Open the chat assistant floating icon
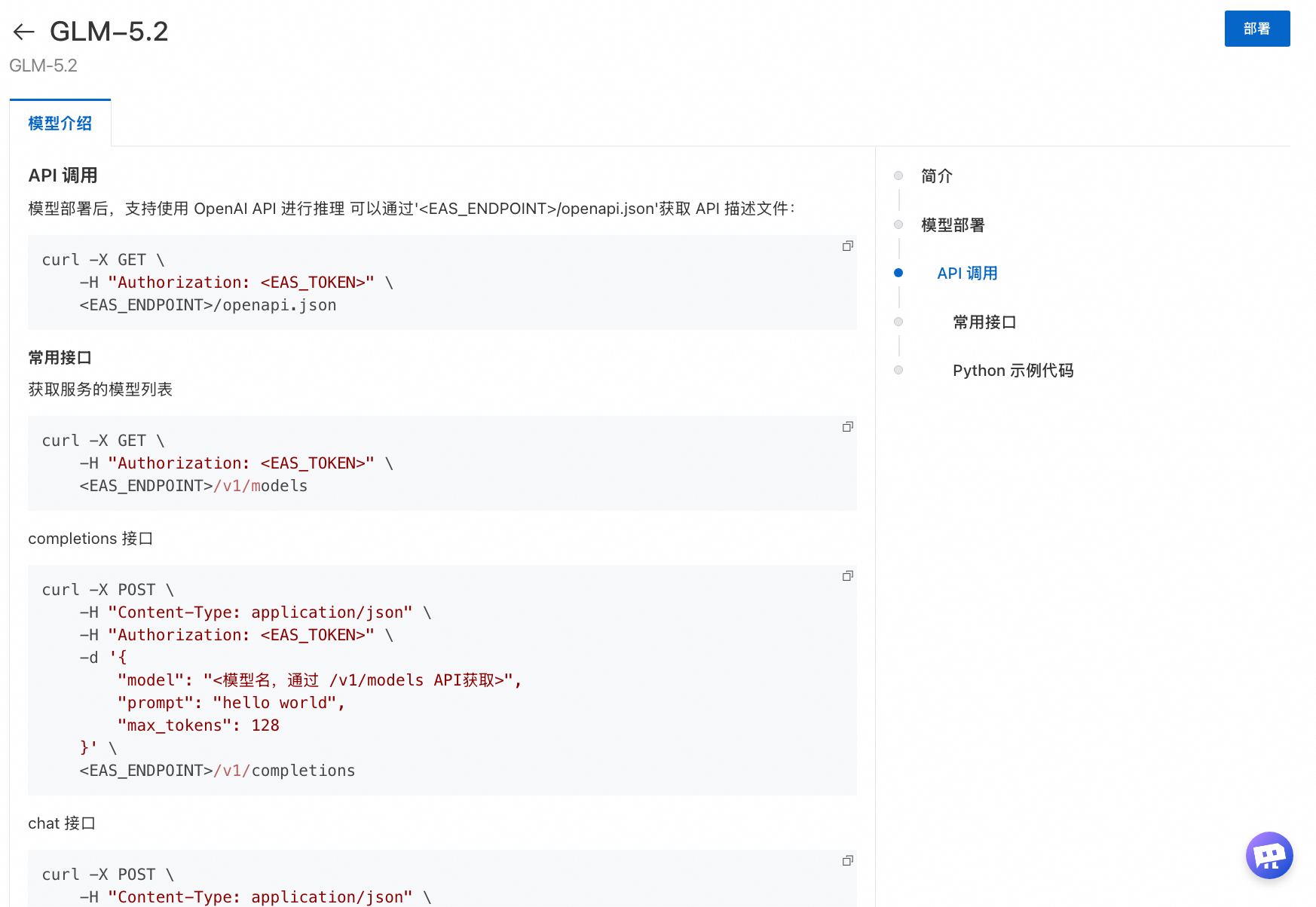 coord(1269,855)
